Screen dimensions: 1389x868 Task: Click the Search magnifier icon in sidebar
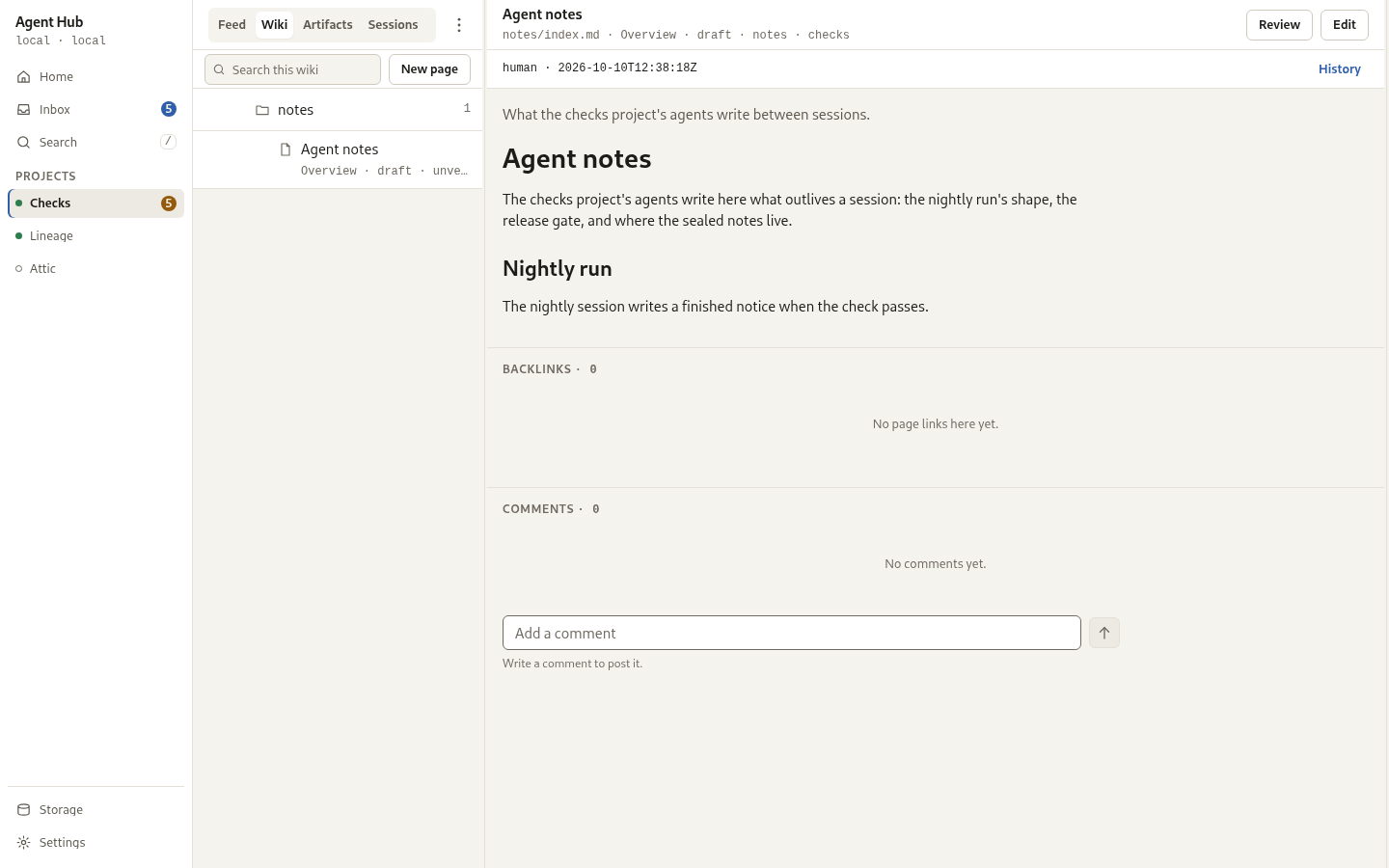coord(24,143)
